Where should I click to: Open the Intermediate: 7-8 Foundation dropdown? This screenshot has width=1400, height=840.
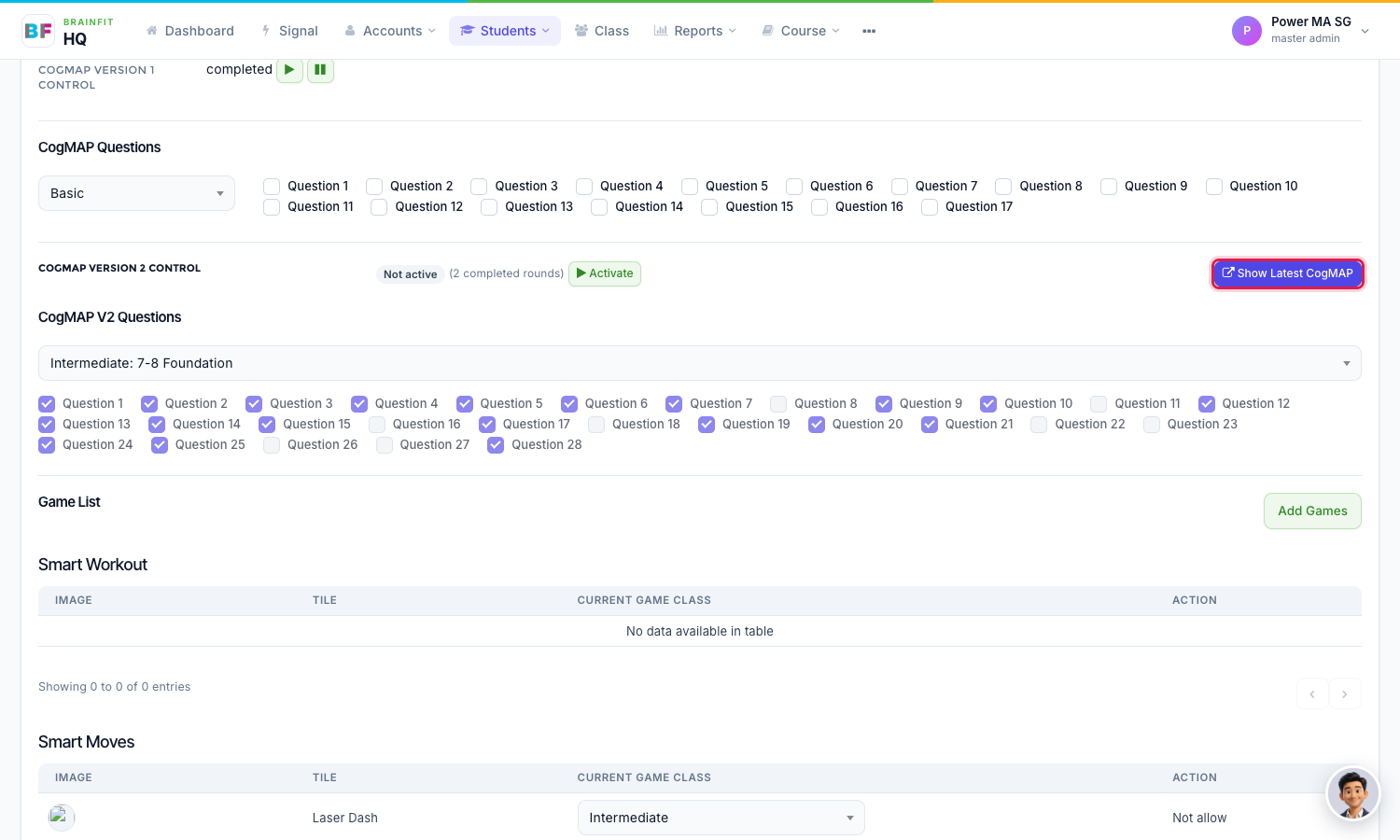point(699,363)
